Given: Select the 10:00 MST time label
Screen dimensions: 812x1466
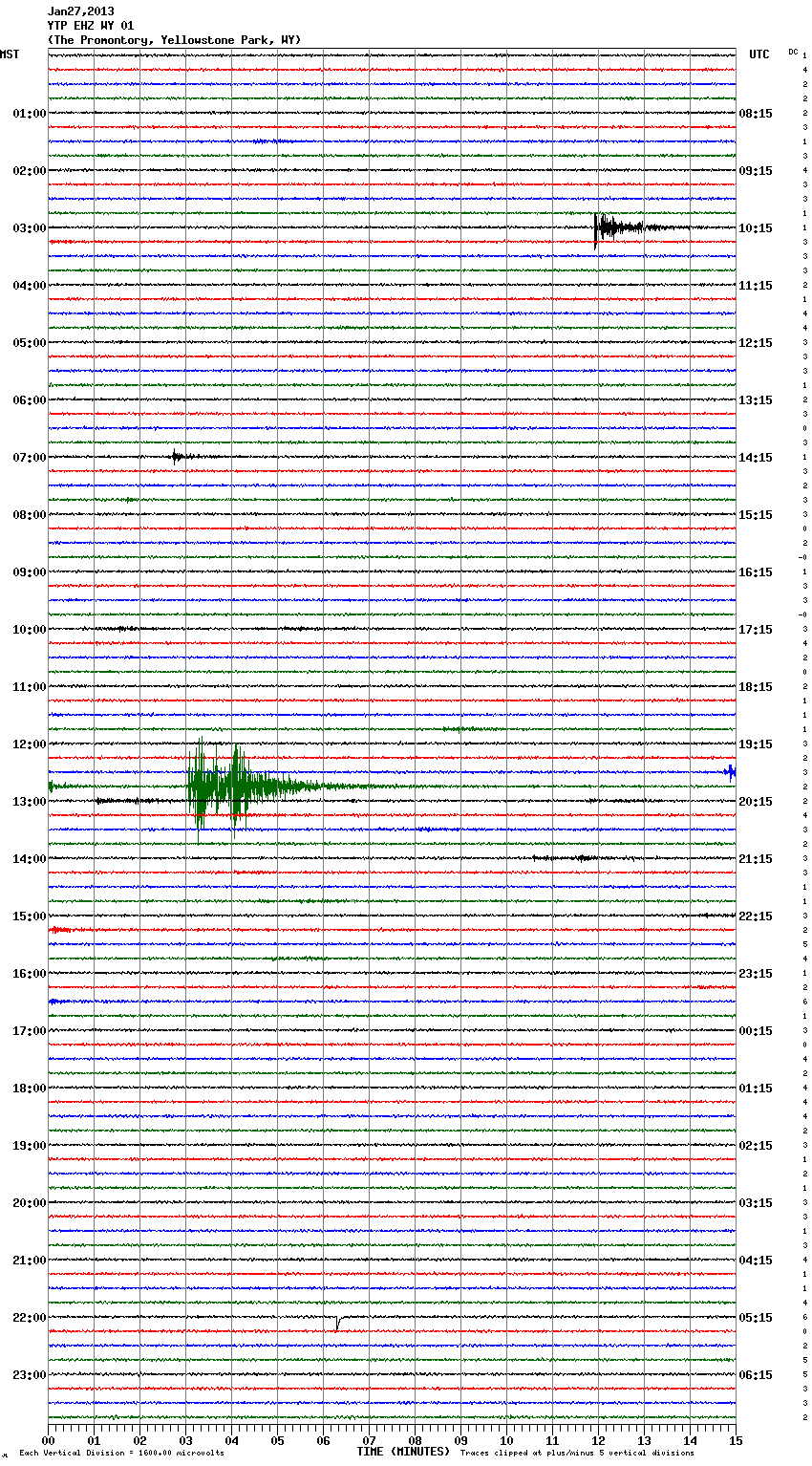Looking at the screenshot, I should [x=29, y=630].
